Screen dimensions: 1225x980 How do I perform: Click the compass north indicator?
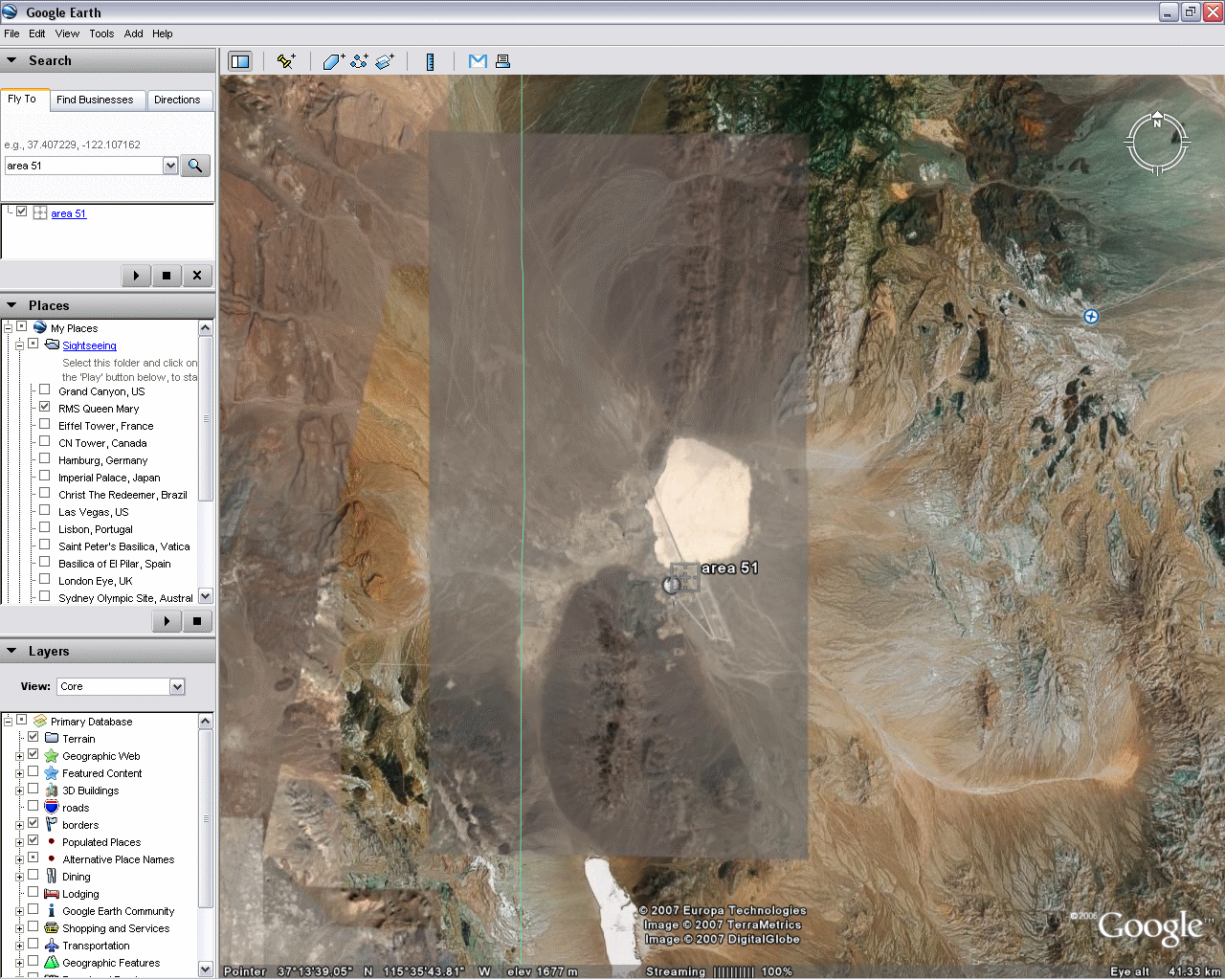[1157, 122]
